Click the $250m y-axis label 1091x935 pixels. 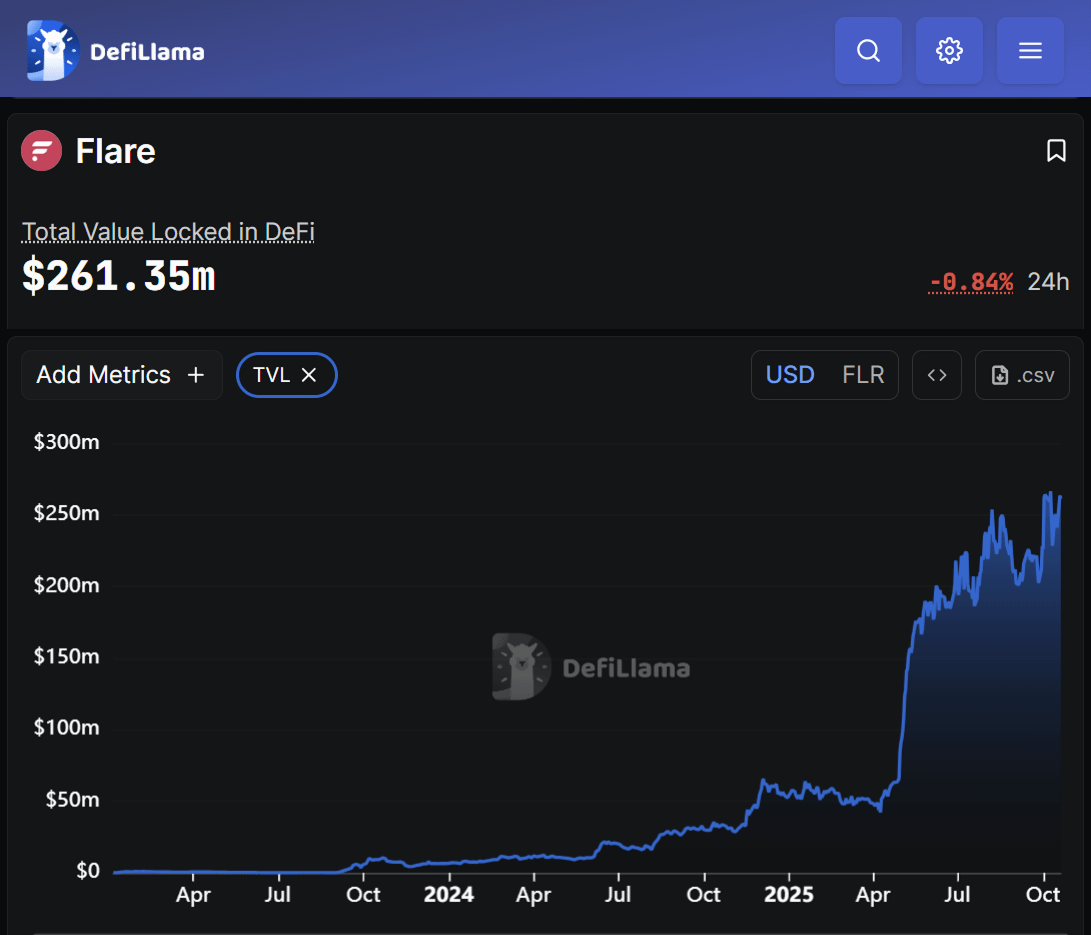[67, 513]
